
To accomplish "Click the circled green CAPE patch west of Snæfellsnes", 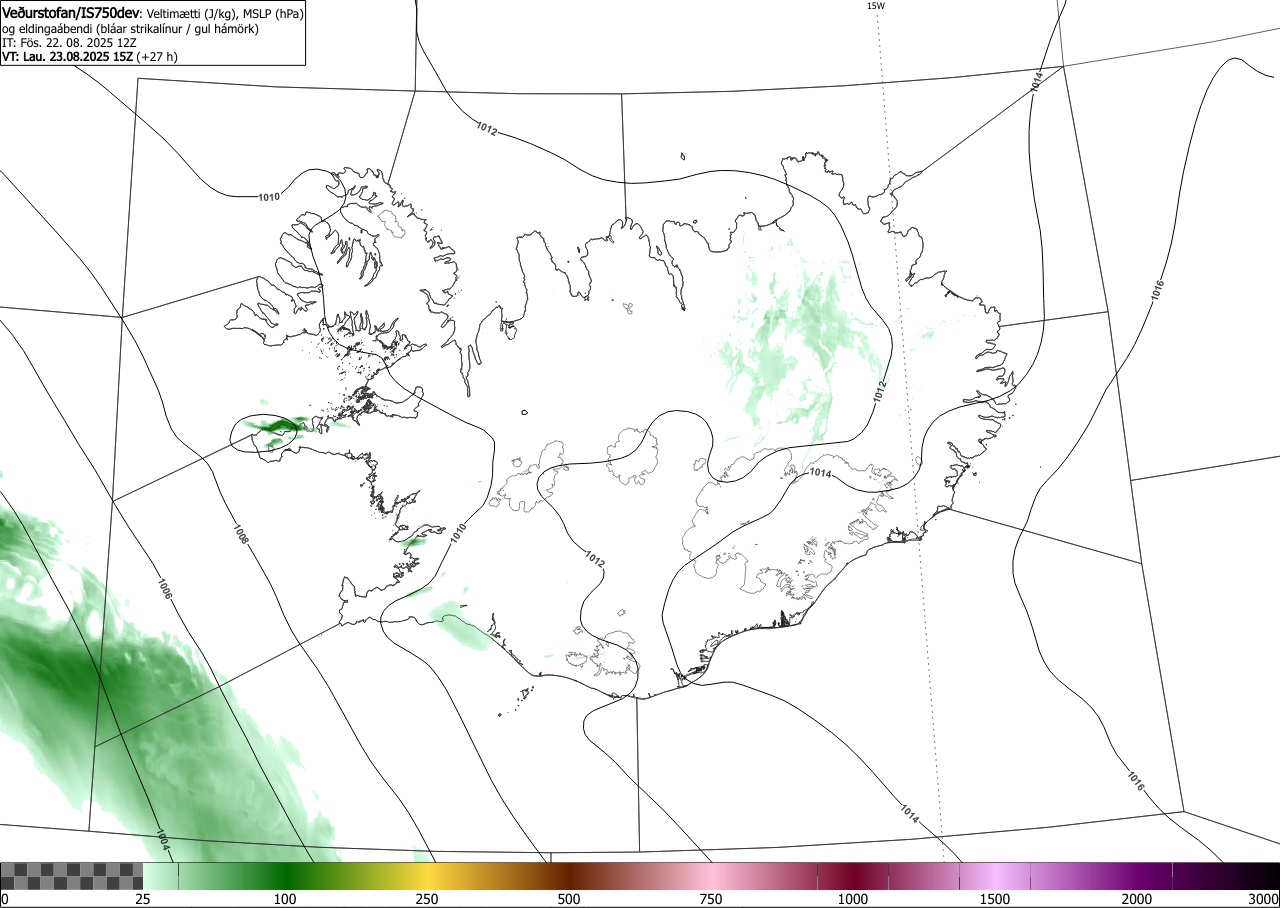I will pyautogui.click(x=266, y=433).
